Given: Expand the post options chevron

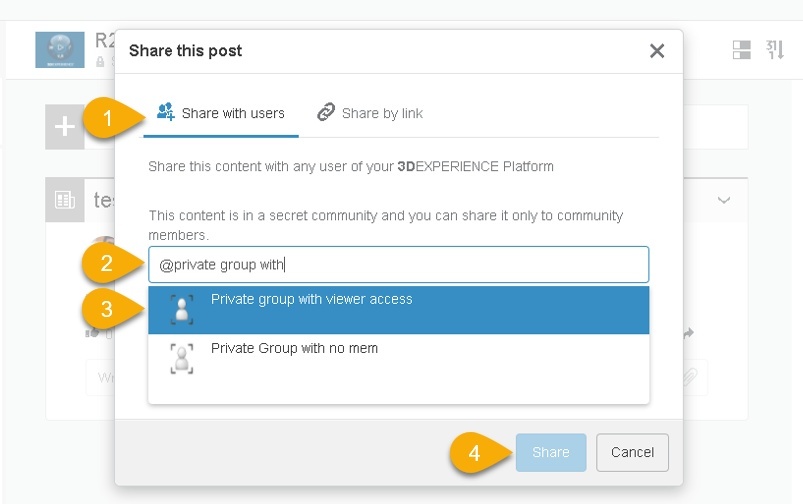Looking at the screenshot, I should pos(724,201).
